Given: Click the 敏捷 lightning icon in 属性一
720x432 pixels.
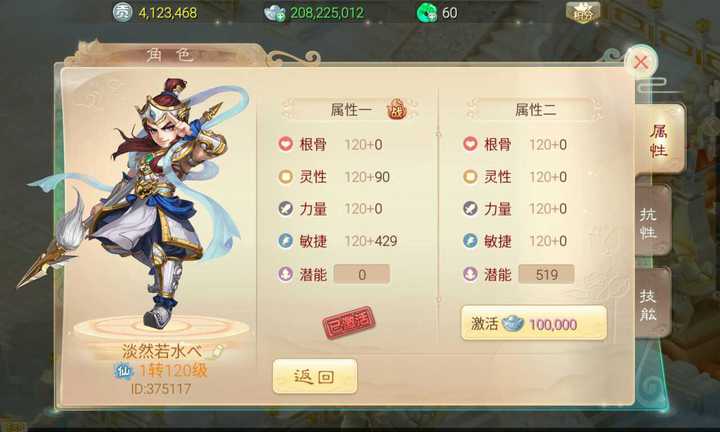Looking at the screenshot, I should click(286, 241).
